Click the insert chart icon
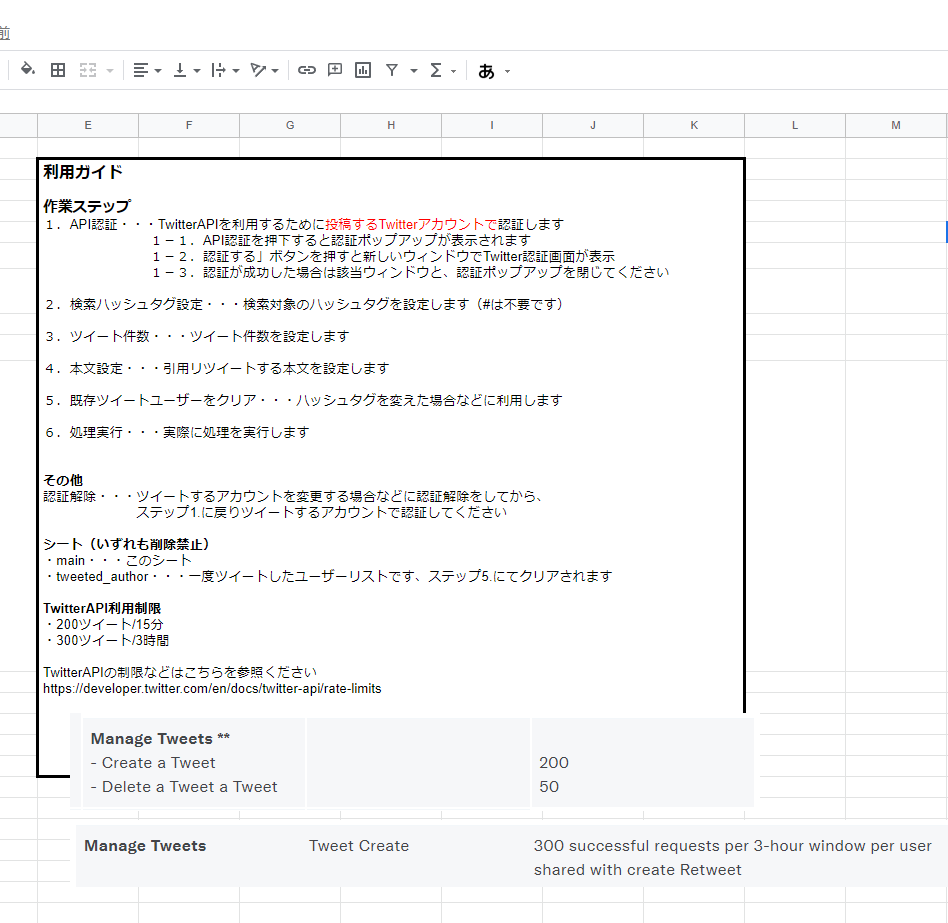948x923 pixels. pos(363,70)
